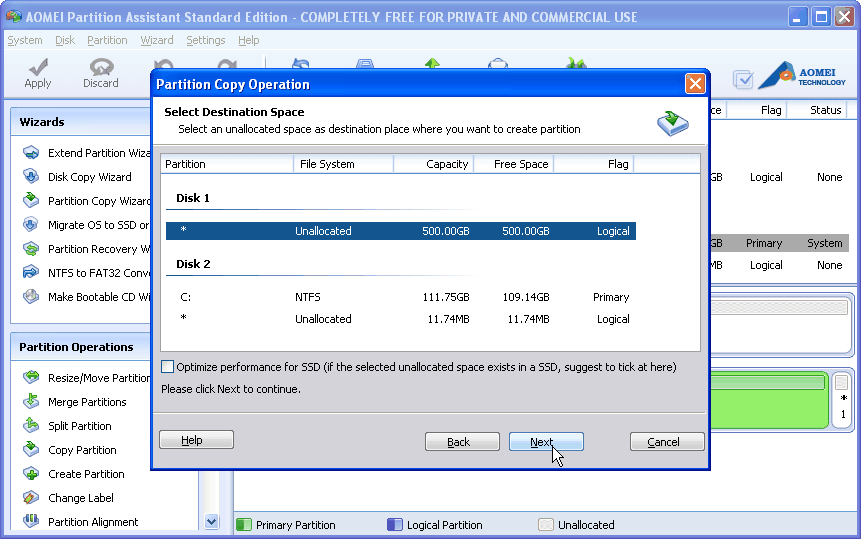This screenshot has width=861, height=539.
Task: Open Extend Partition Wizard icon
Action: click(31, 153)
